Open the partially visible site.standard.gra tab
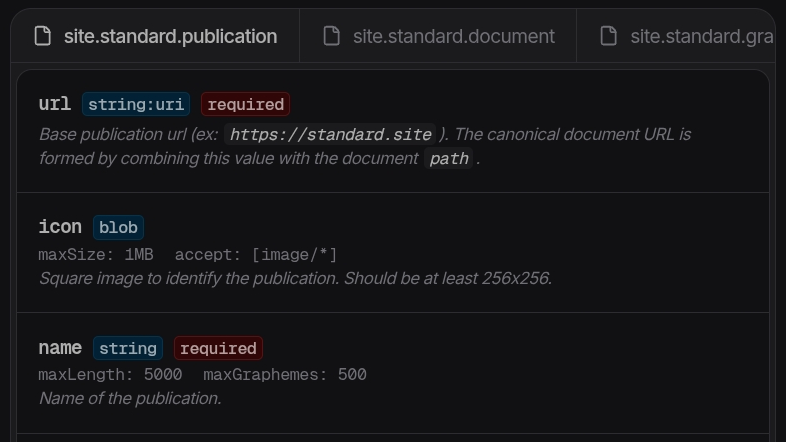 click(x=701, y=36)
